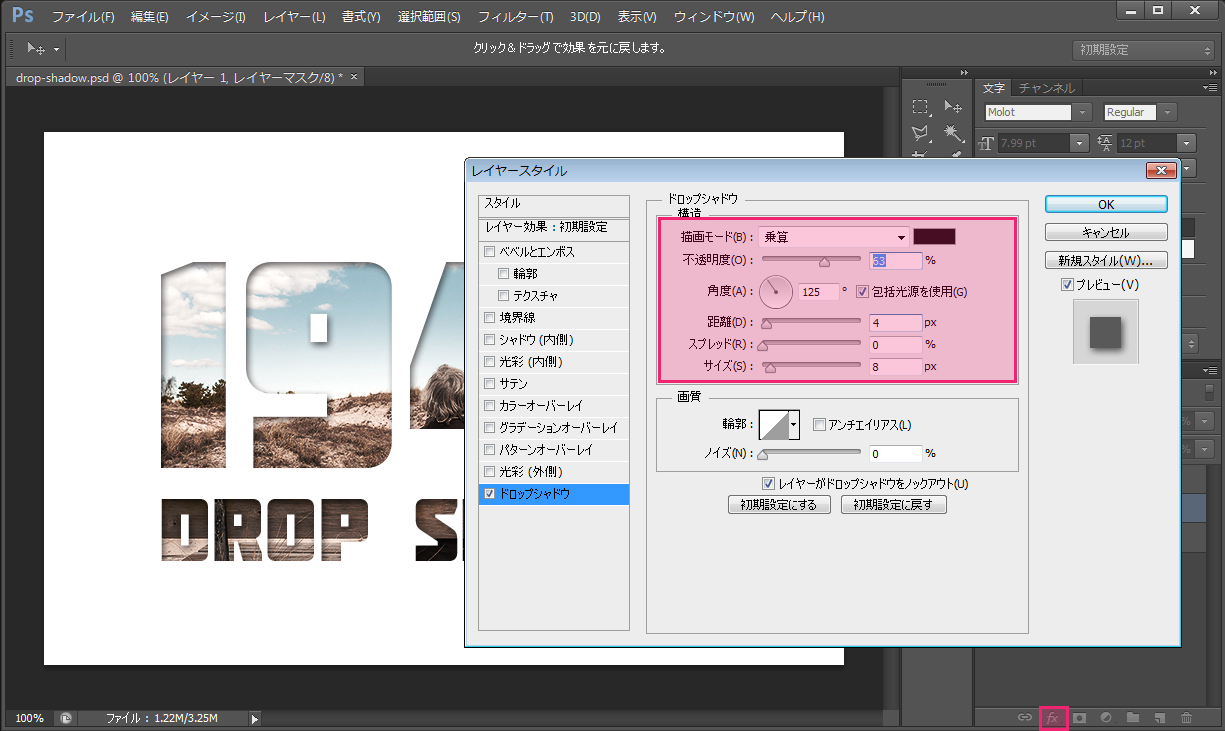Viewport: 1225px width, 731px height.
Task: Confirm layer style with OK button
Action: 1105,203
